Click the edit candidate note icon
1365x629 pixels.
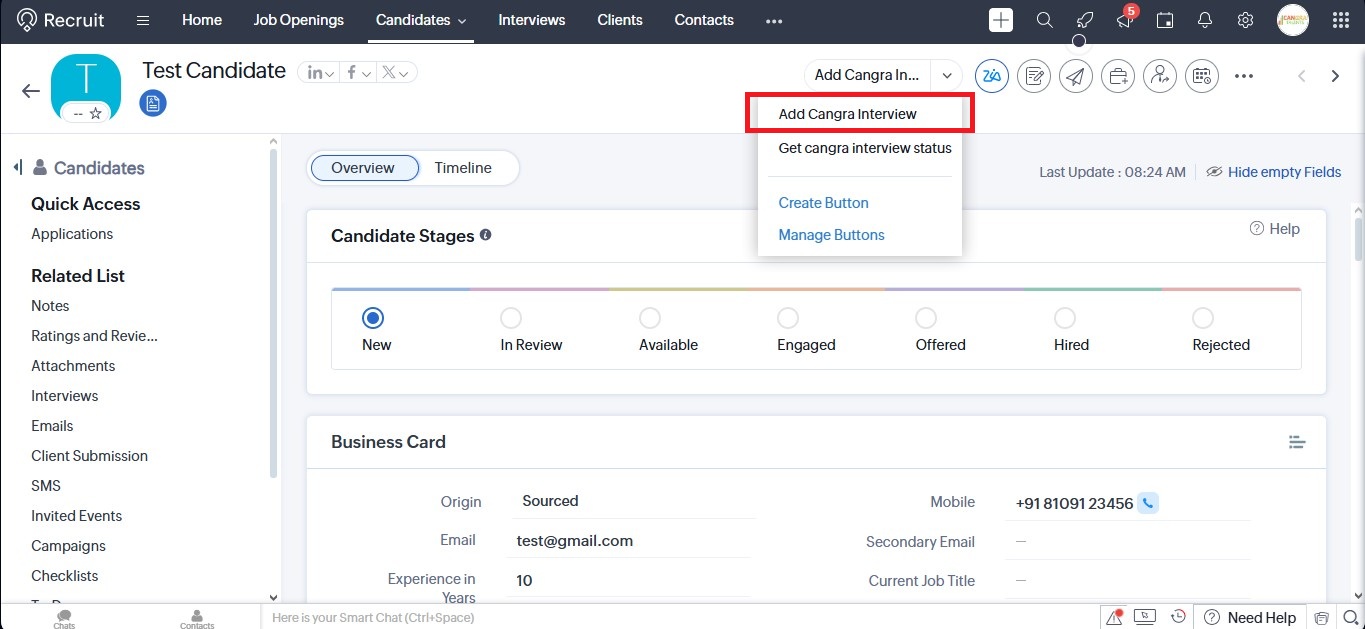tap(1033, 76)
